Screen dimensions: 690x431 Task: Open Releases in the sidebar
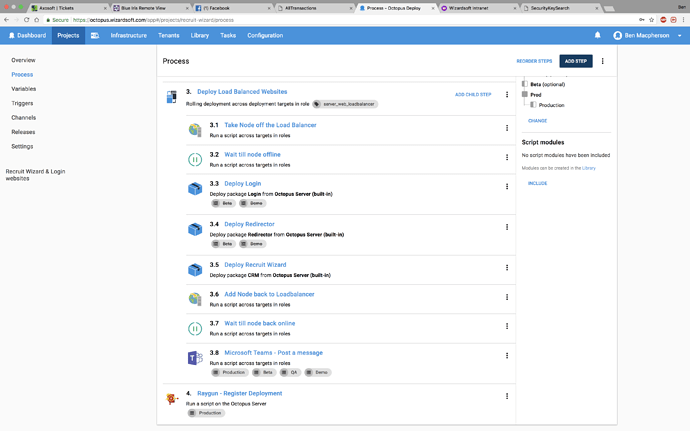23,132
